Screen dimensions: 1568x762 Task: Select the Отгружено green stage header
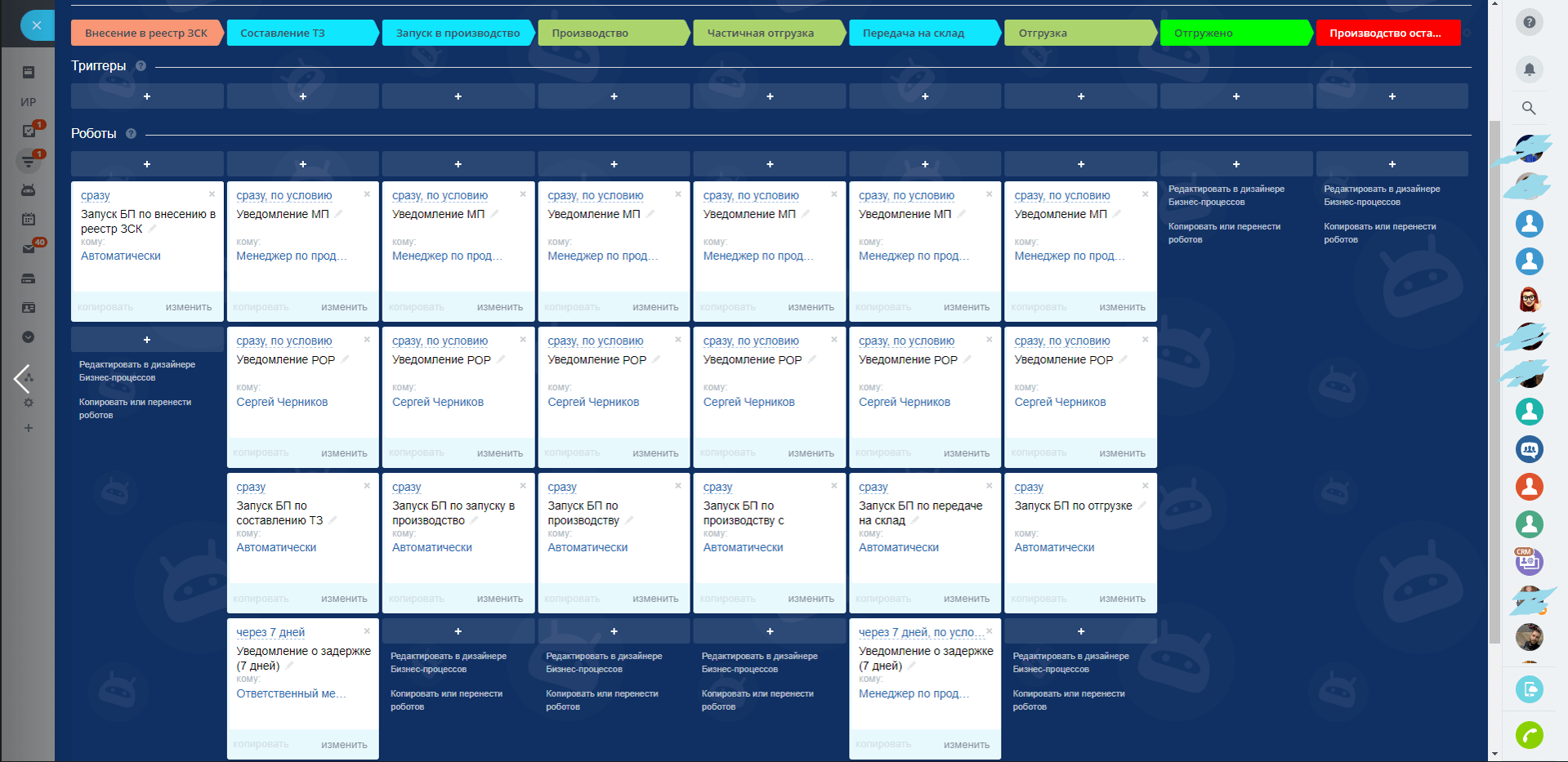[x=1235, y=33]
